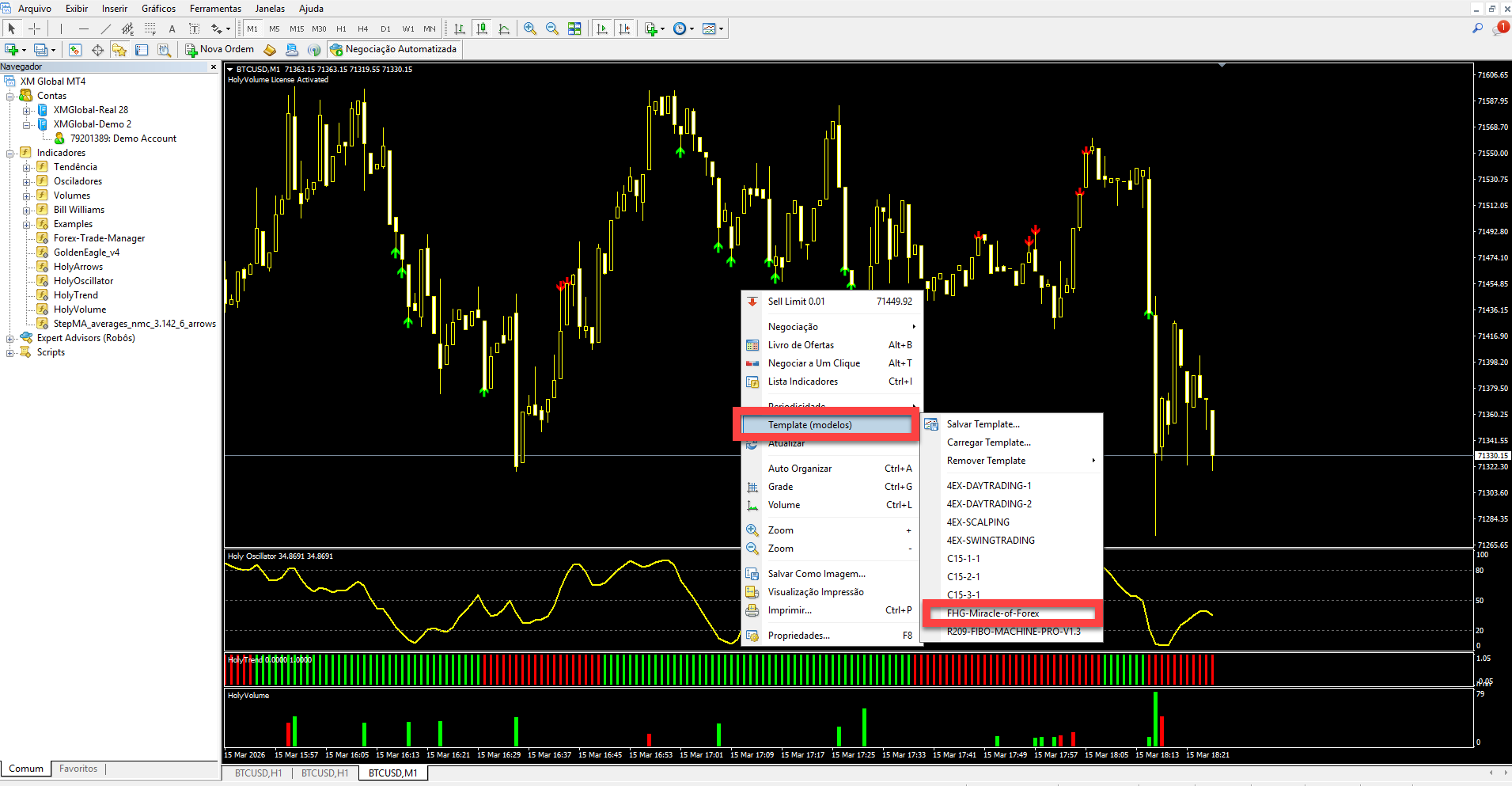Select the trendline drawing tool
1512x786 pixels.
click(x=105, y=28)
